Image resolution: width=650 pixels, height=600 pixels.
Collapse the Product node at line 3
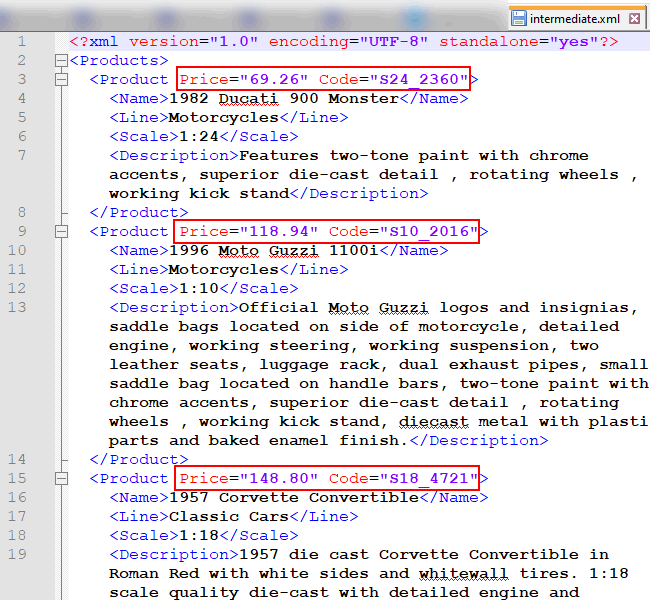pos(62,80)
